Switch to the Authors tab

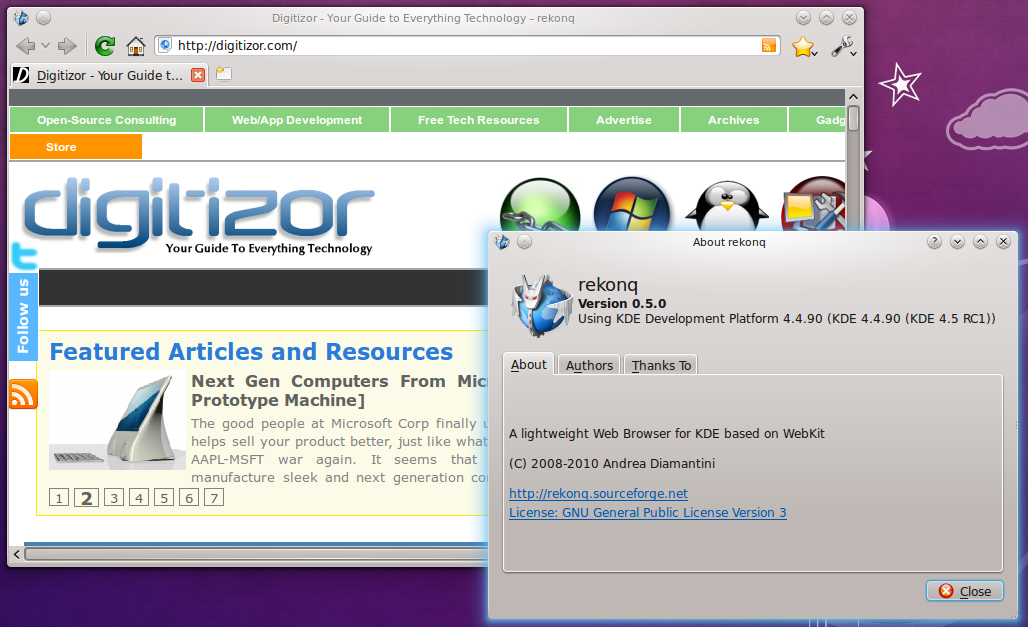[589, 365]
